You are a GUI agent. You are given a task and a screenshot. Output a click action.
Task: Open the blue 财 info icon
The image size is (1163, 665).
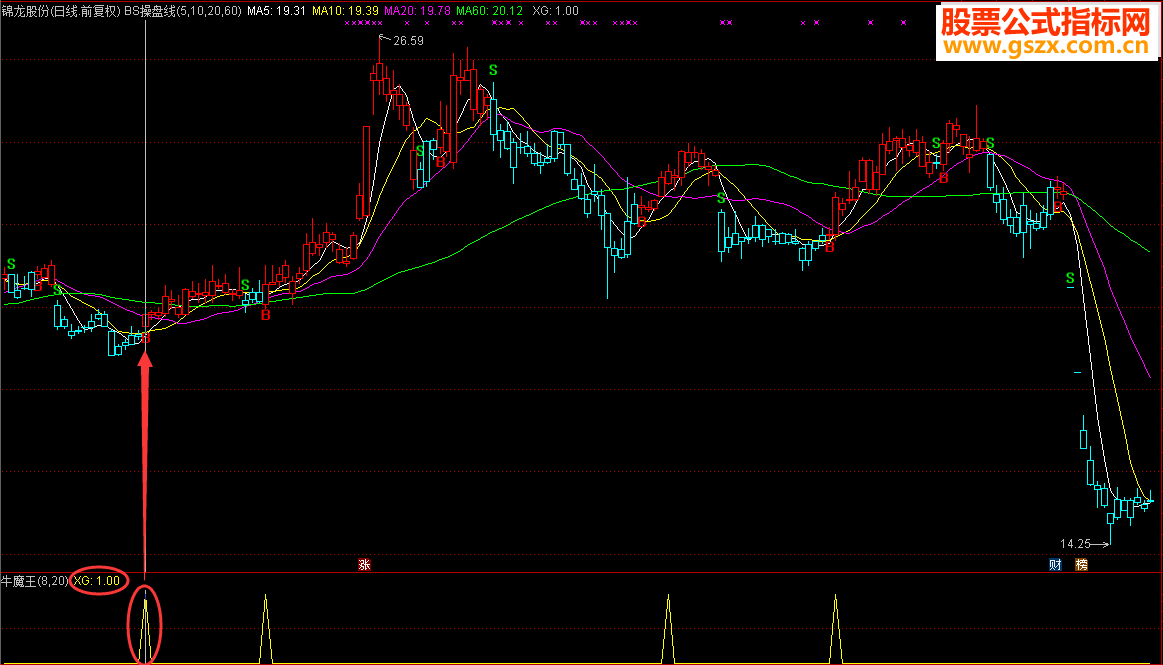coord(1055,565)
